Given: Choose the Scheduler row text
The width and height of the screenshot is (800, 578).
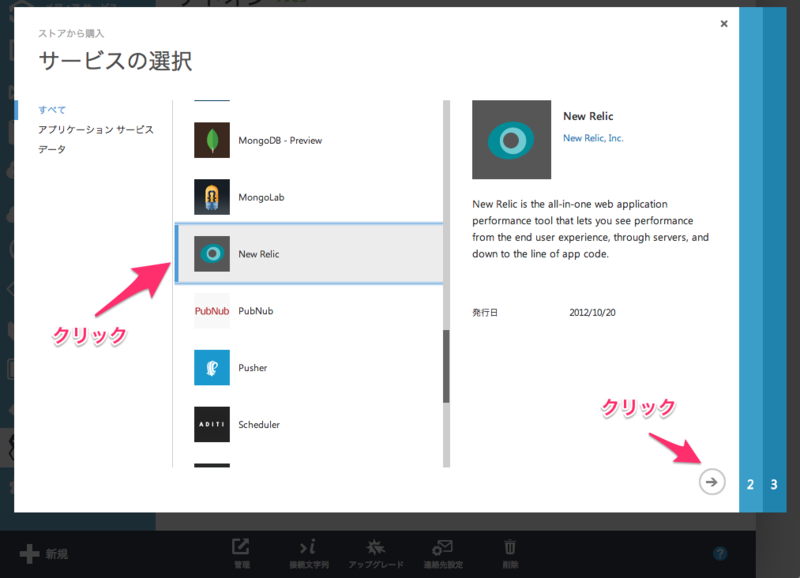Looking at the screenshot, I should [259, 424].
